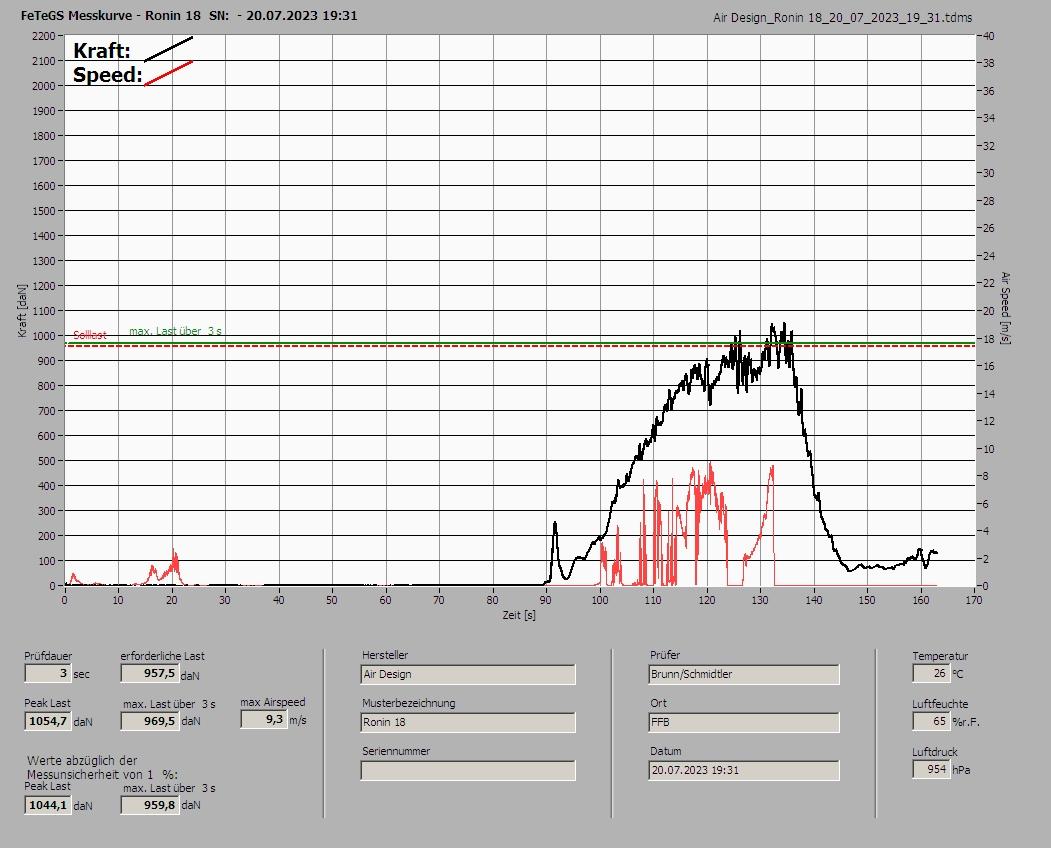The height and width of the screenshot is (848, 1051).
Task: Click the red Speed legend line
Action: 169,73
